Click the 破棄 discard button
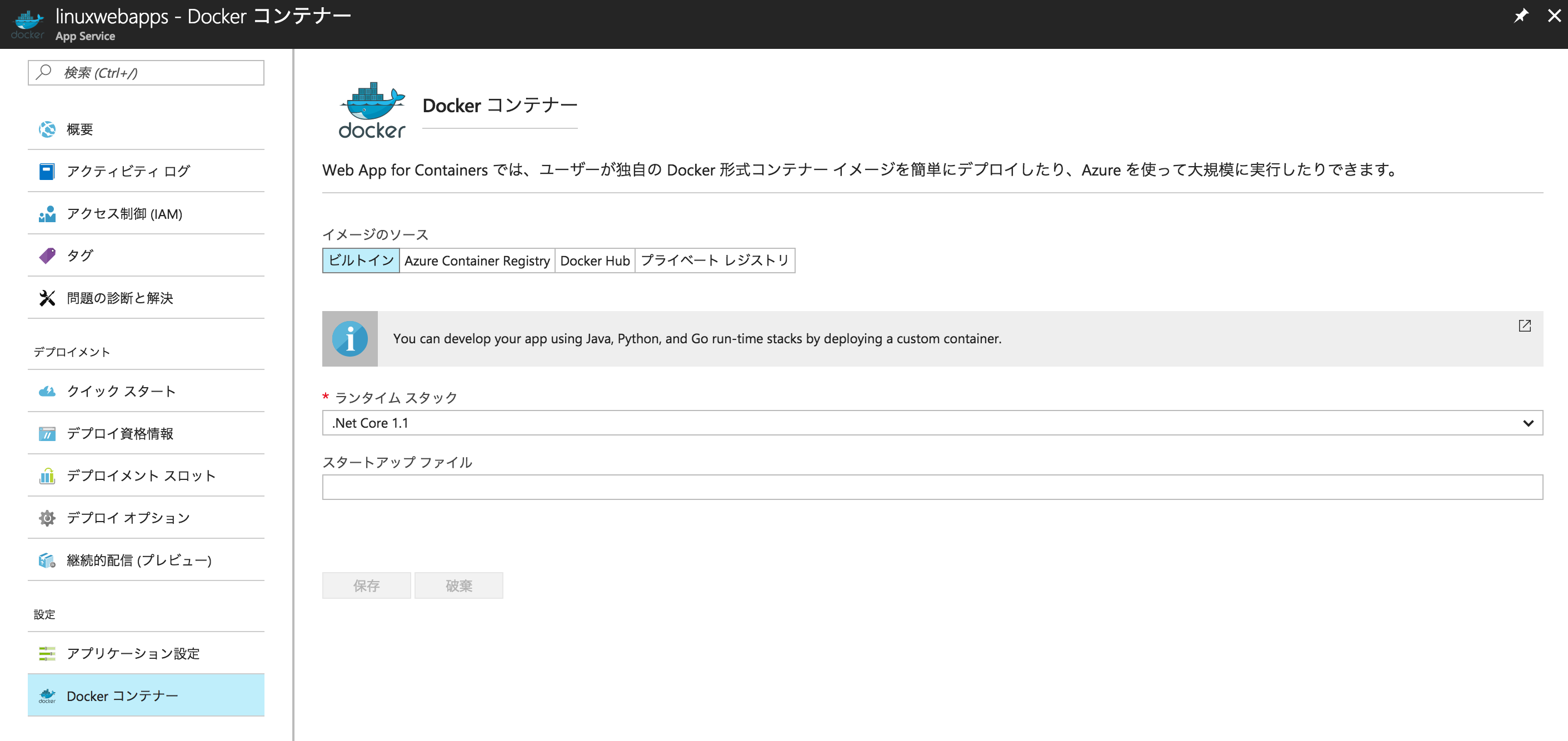 click(x=459, y=585)
